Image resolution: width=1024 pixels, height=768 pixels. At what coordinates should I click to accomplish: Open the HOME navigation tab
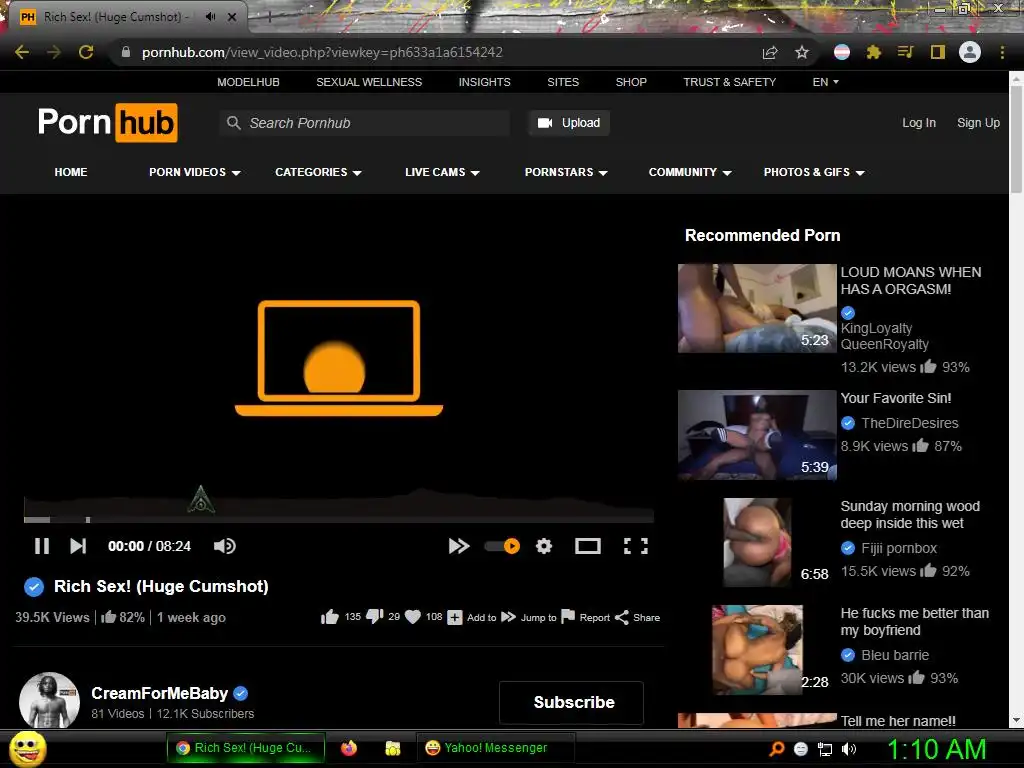71,172
